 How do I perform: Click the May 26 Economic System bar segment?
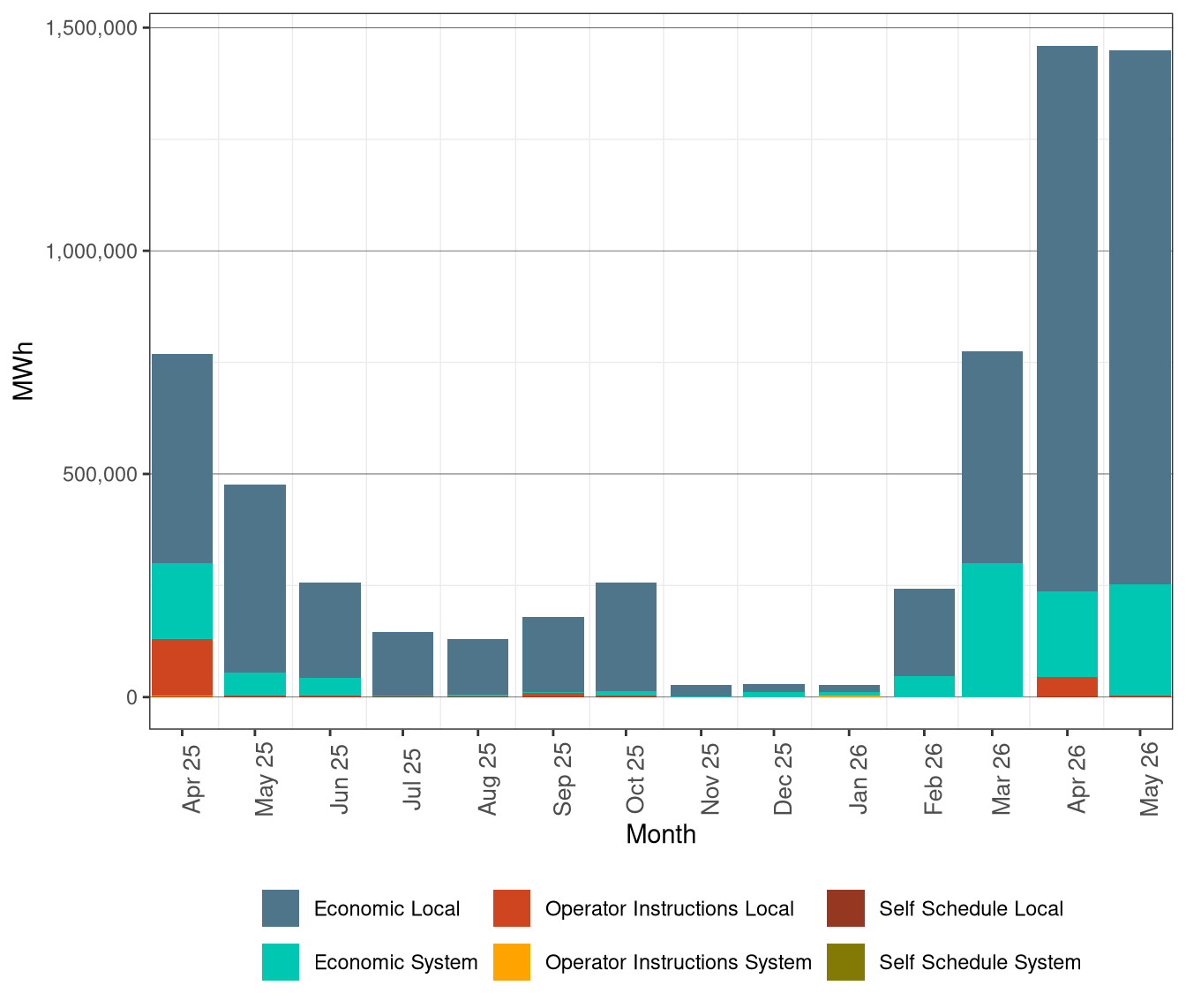click(1141, 640)
